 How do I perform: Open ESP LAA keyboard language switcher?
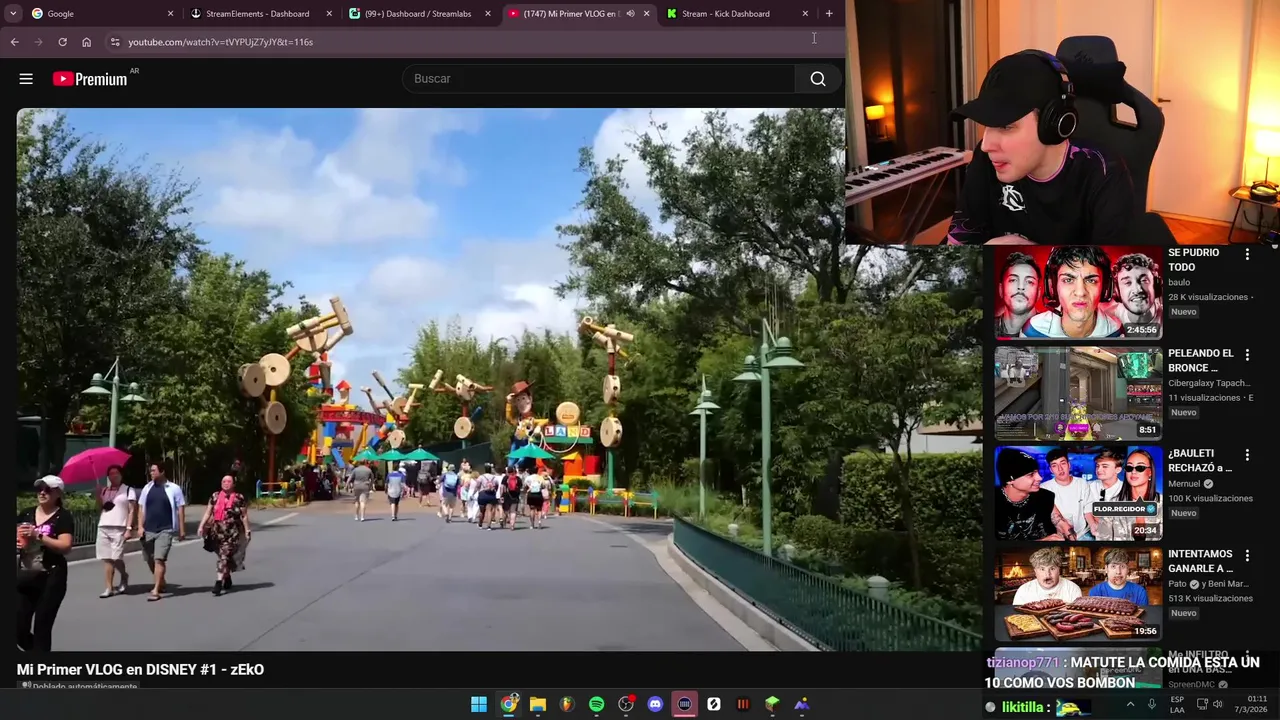click(x=1177, y=705)
